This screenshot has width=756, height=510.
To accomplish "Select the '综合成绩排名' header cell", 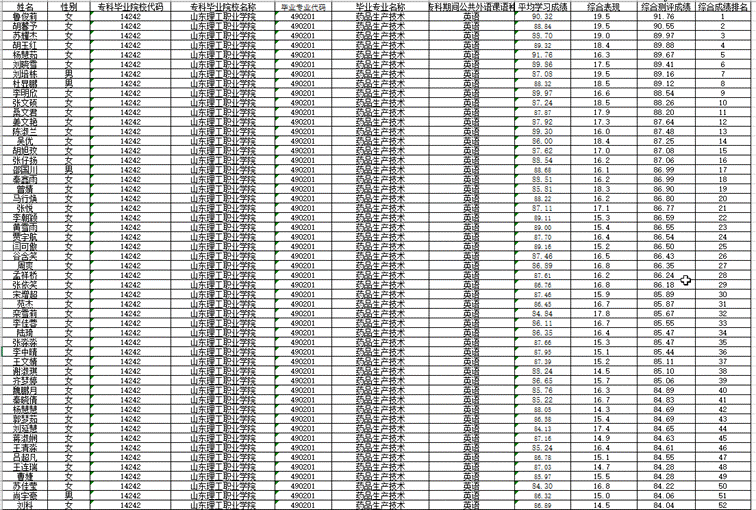I will pyautogui.click(x=723, y=7).
